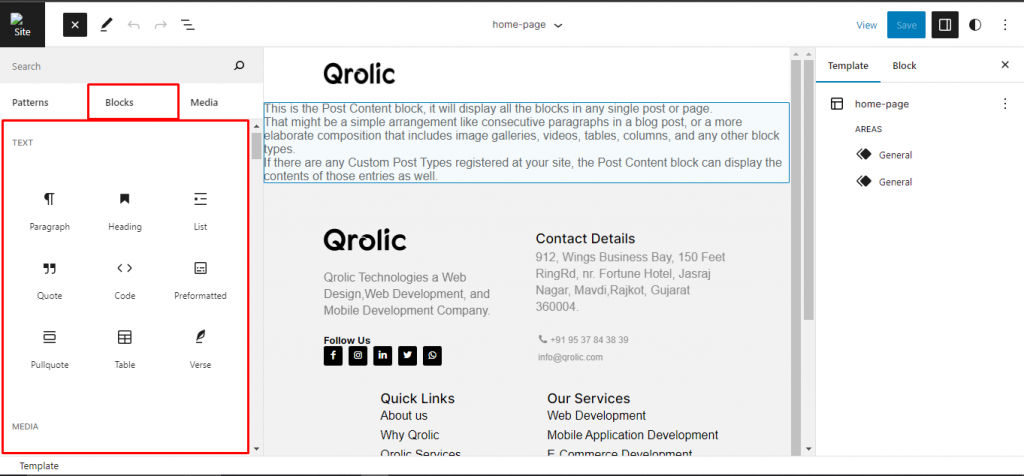1024x476 pixels.
Task: Select the second General template area
Action: pos(885,182)
